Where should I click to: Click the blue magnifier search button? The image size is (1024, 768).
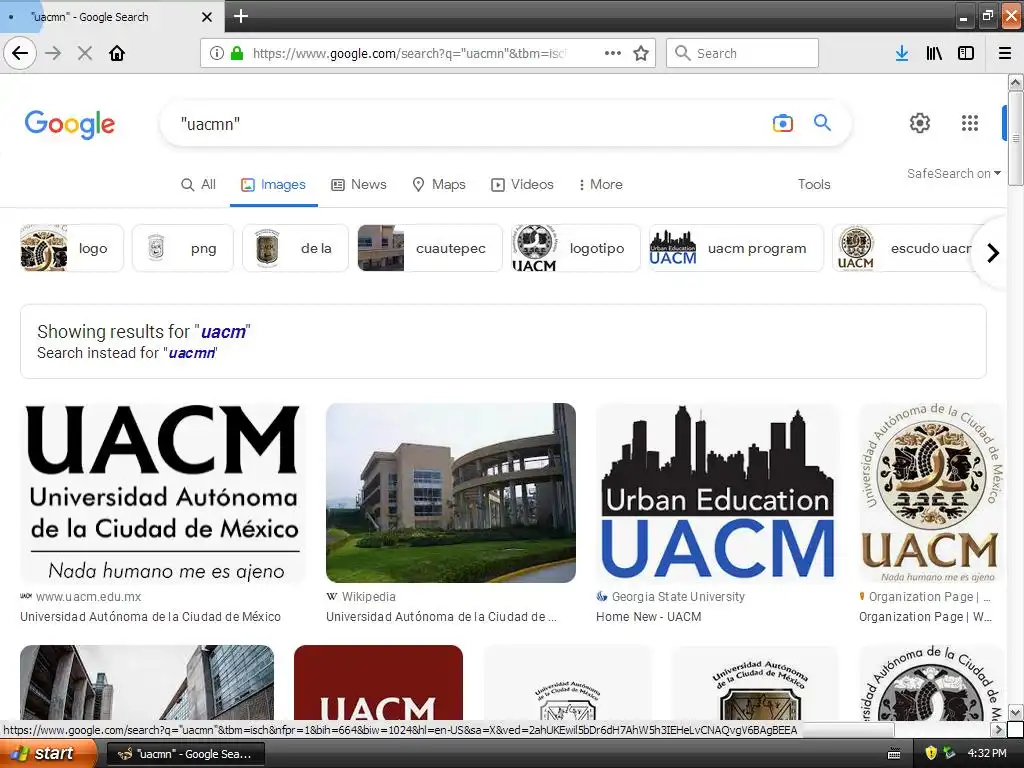point(822,122)
